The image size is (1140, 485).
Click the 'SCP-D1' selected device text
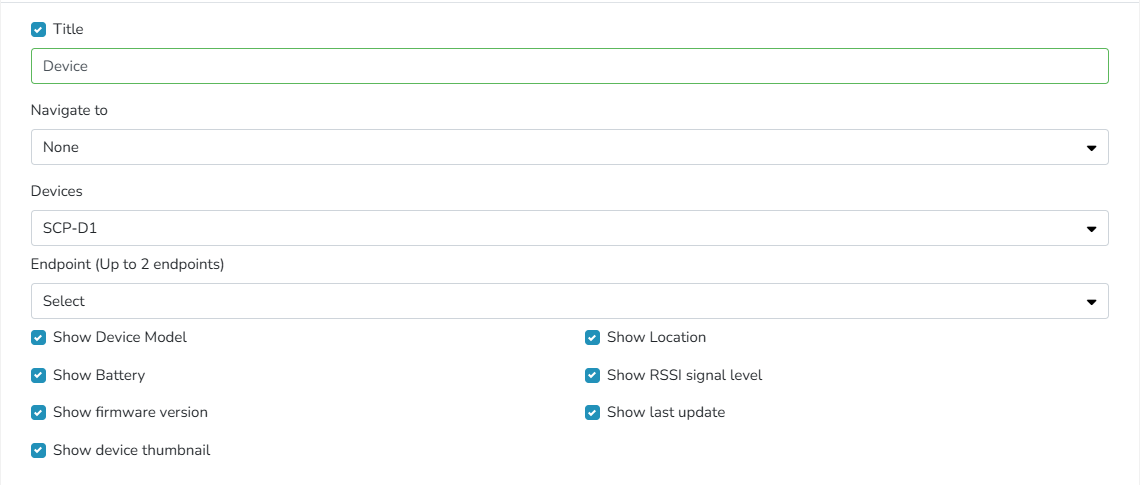click(x=70, y=229)
